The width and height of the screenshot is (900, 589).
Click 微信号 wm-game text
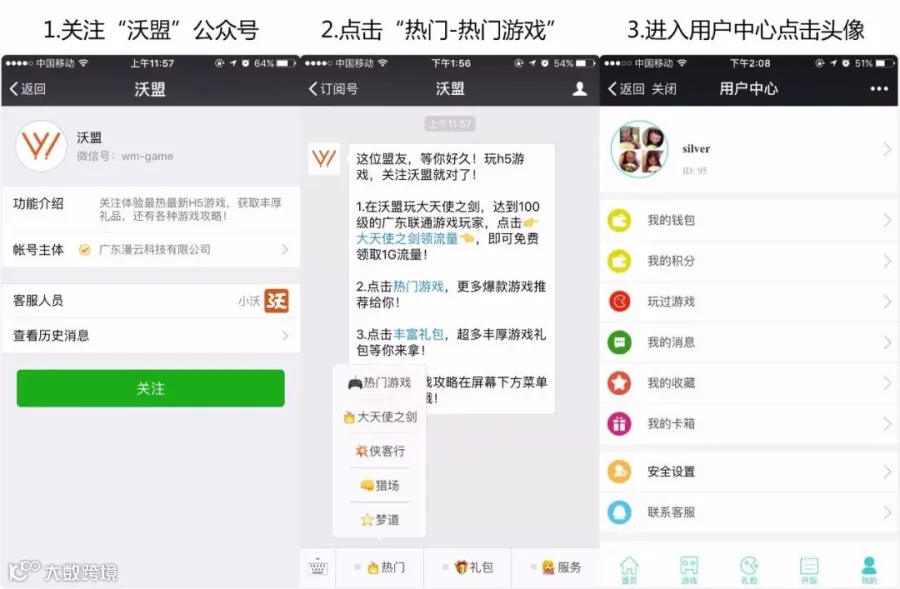pos(125,156)
